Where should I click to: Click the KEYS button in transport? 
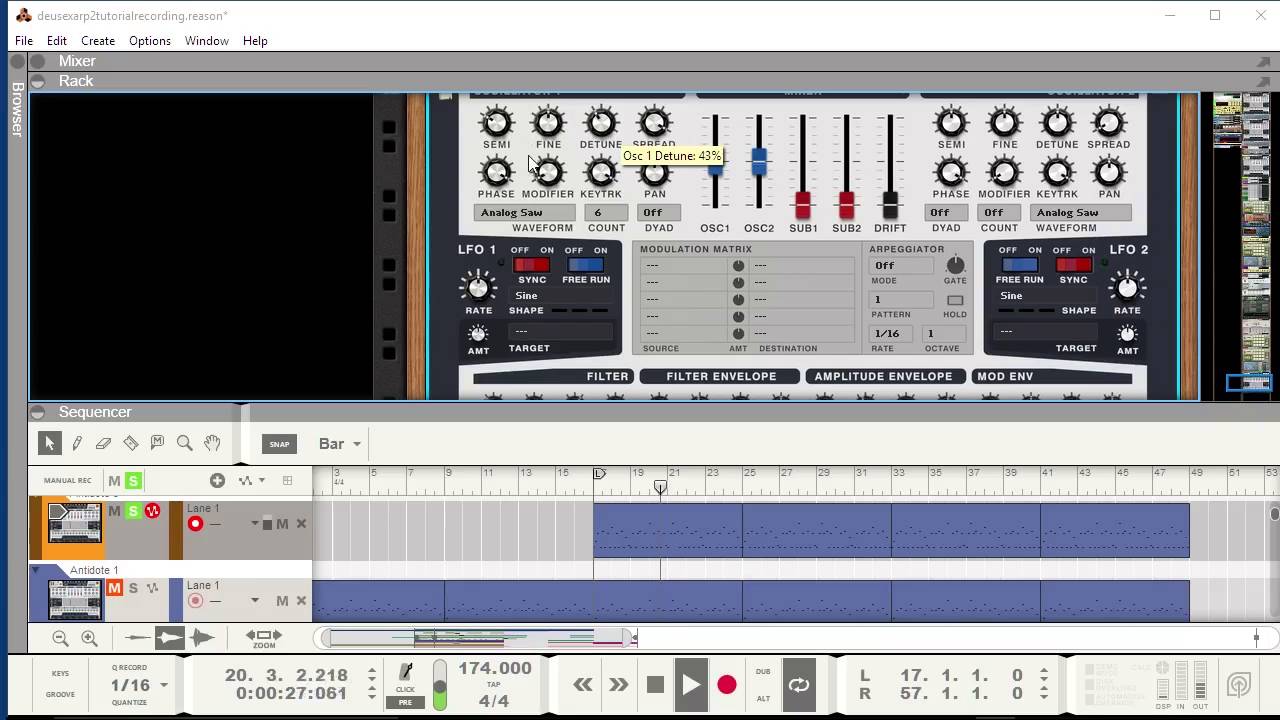coord(60,674)
